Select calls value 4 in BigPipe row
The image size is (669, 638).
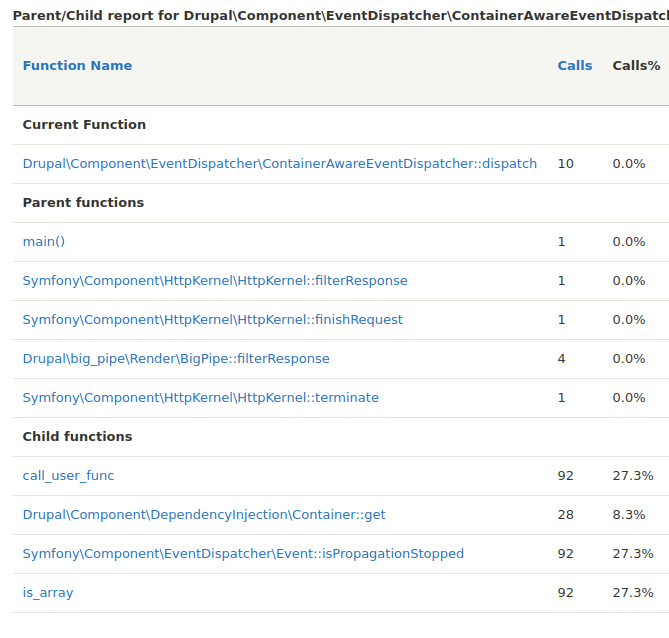click(x=561, y=359)
